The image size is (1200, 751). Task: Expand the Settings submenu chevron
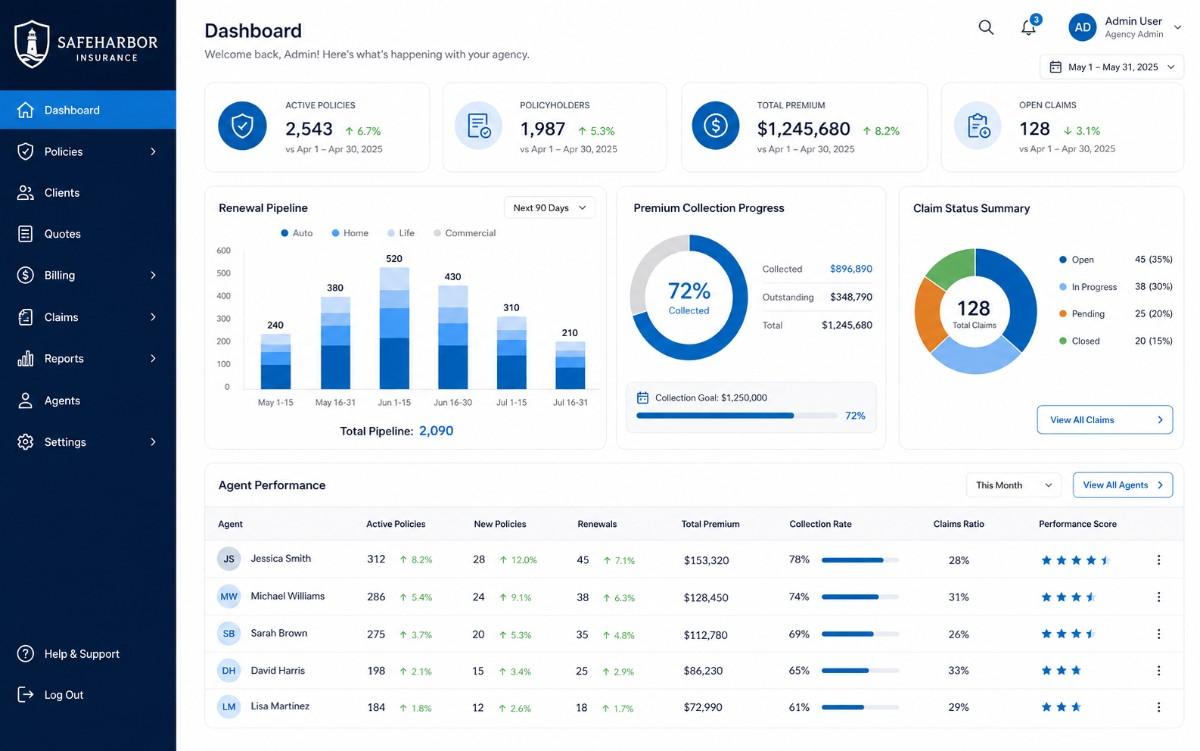pos(153,442)
